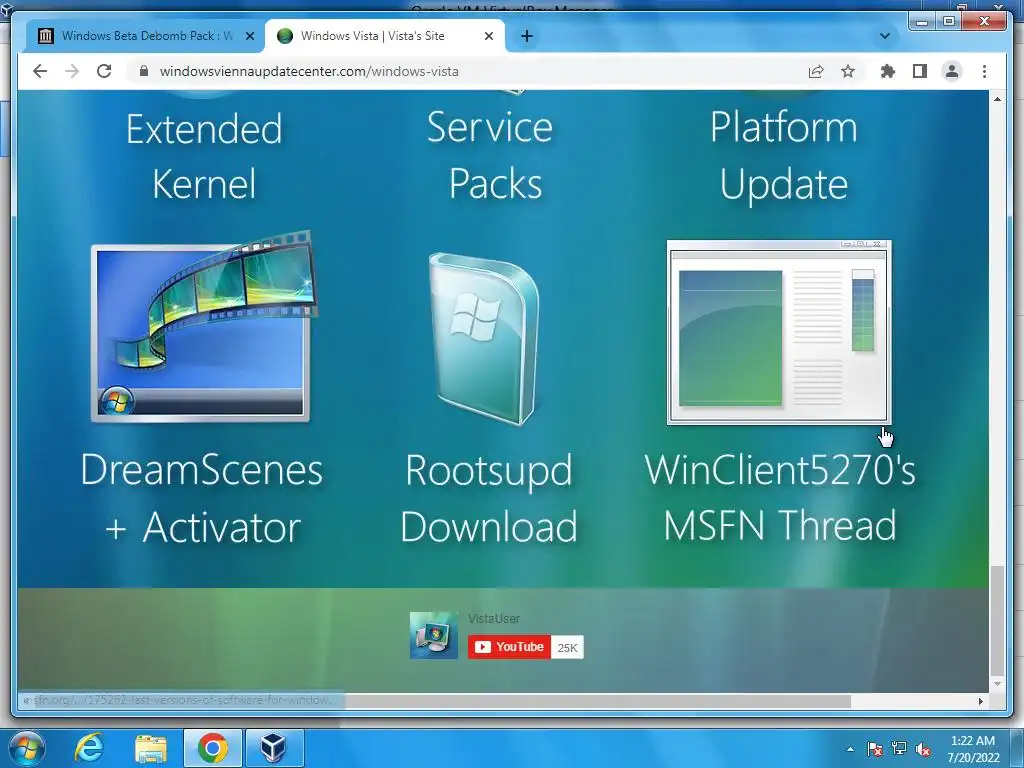Open VirtualBox from the taskbar
The image size is (1024, 768).
(x=274, y=748)
